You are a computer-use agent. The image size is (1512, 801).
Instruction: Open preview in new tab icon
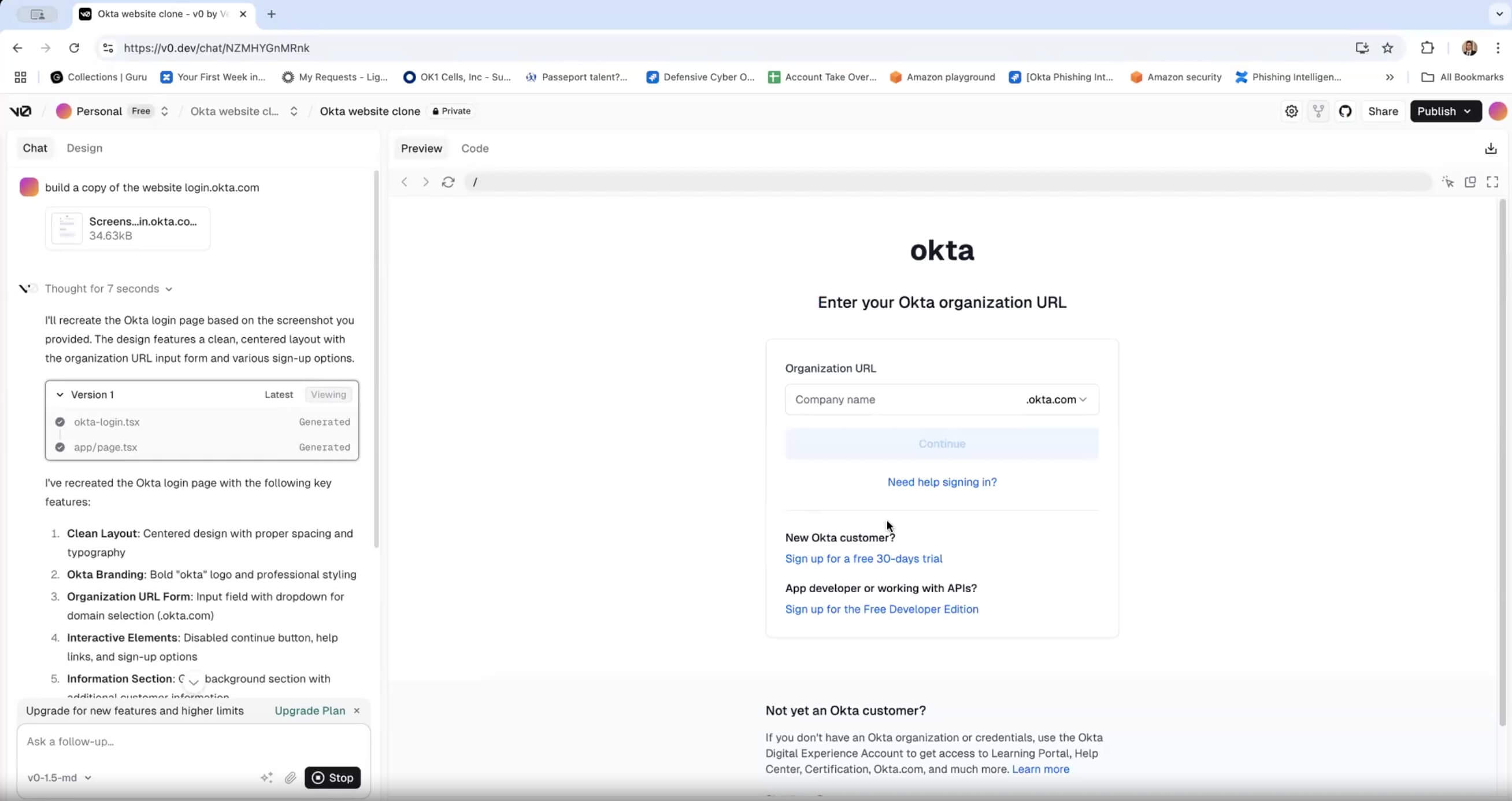coord(1470,182)
